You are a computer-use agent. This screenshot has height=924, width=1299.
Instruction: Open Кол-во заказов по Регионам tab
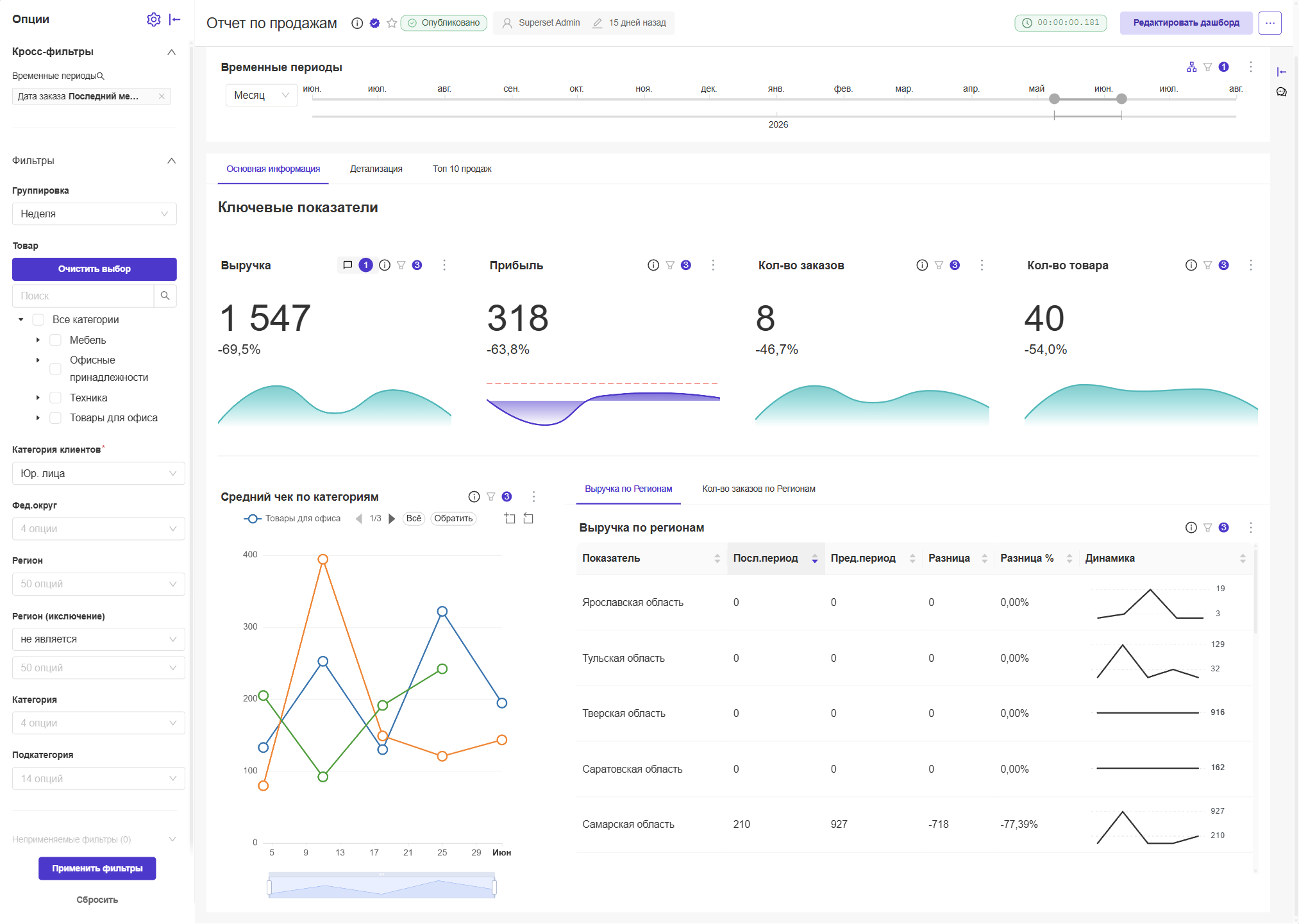pyautogui.click(x=758, y=489)
